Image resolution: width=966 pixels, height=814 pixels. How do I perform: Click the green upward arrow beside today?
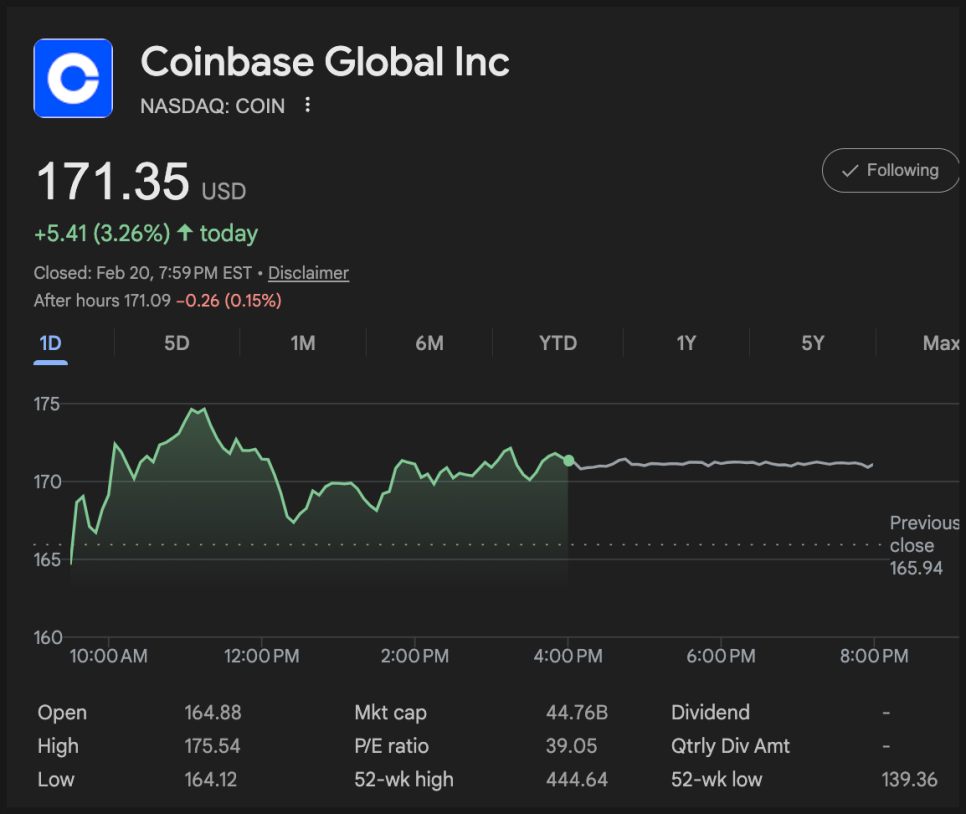click(x=185, y=233)
